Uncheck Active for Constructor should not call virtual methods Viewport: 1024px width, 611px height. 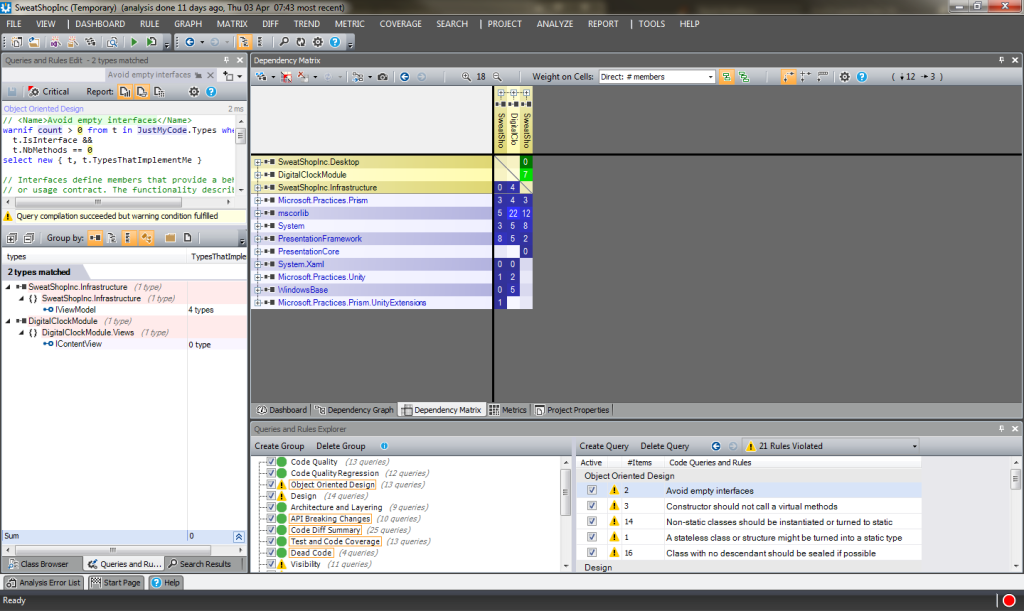point(592,506)
